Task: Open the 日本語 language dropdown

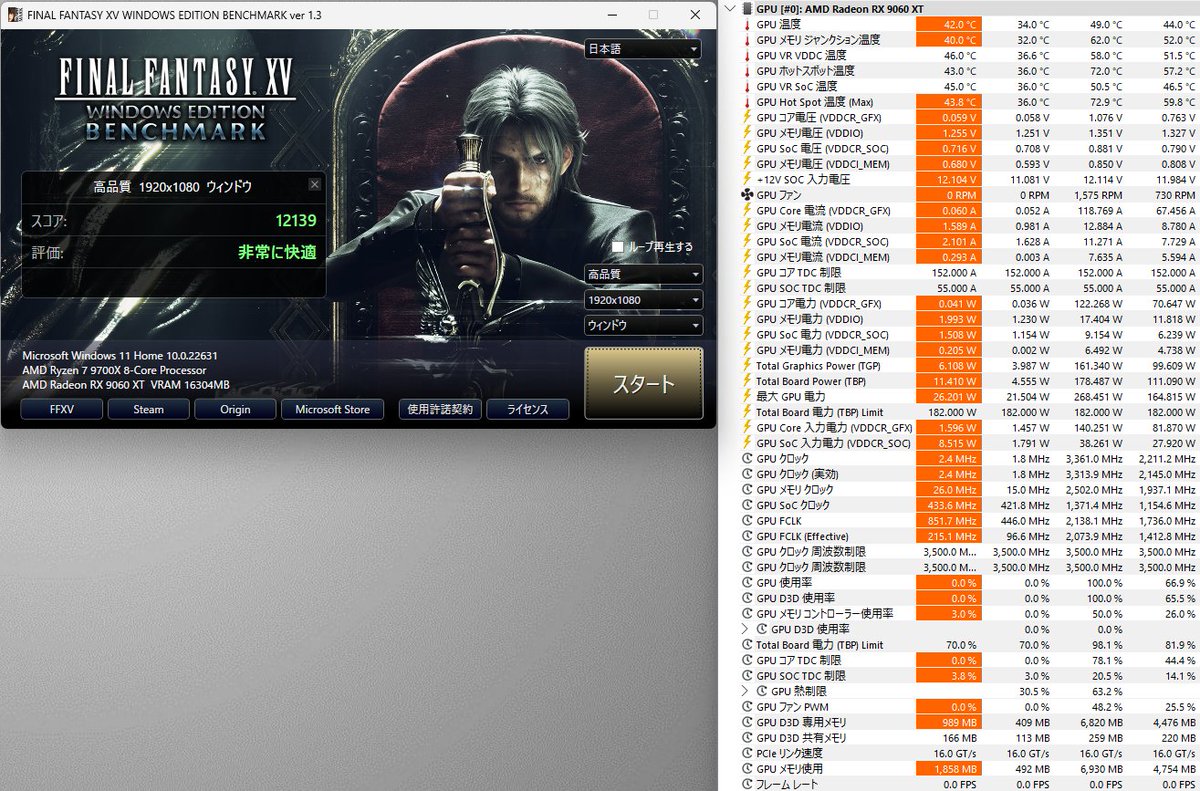Action: [643, 49]
